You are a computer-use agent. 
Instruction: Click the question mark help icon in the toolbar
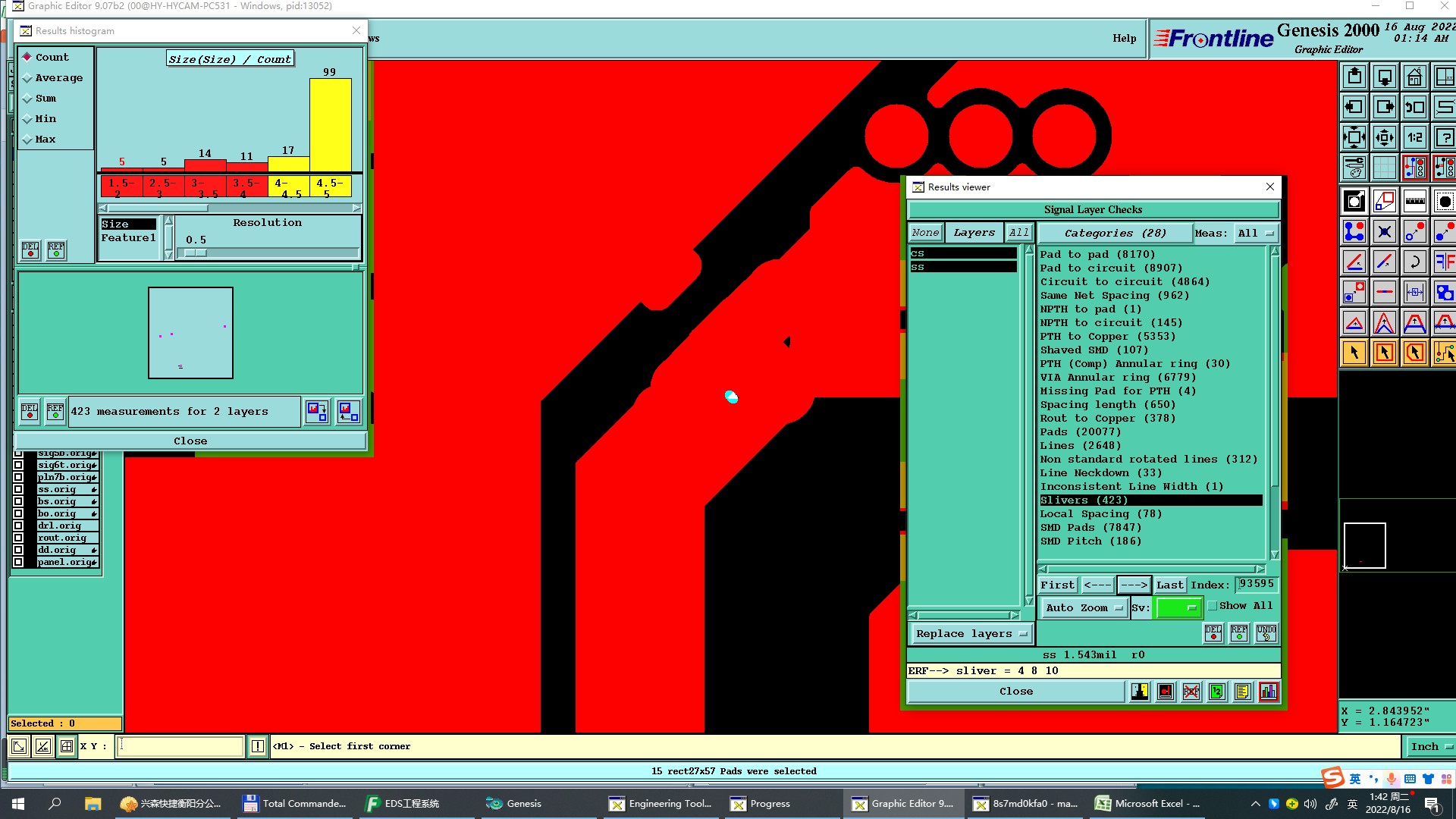(x=1445, y=138)
